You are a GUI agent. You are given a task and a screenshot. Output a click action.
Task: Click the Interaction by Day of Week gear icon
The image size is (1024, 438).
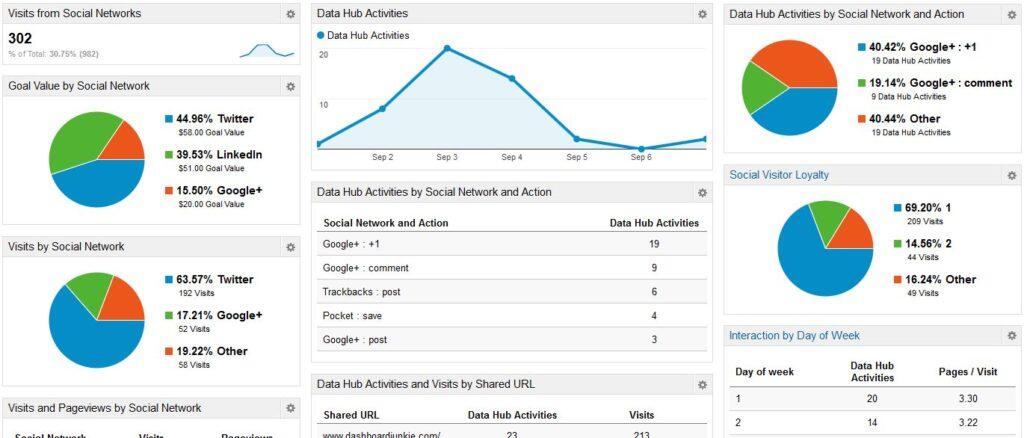click(1012, 336)
